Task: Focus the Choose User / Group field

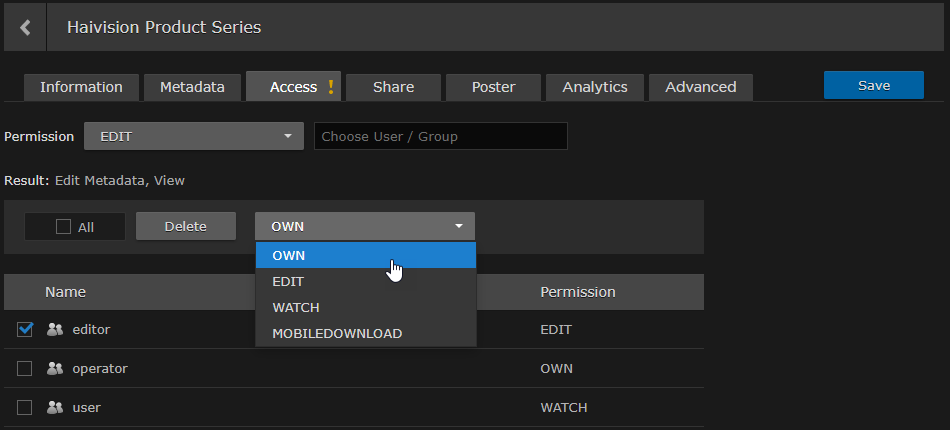Action: 440,136
